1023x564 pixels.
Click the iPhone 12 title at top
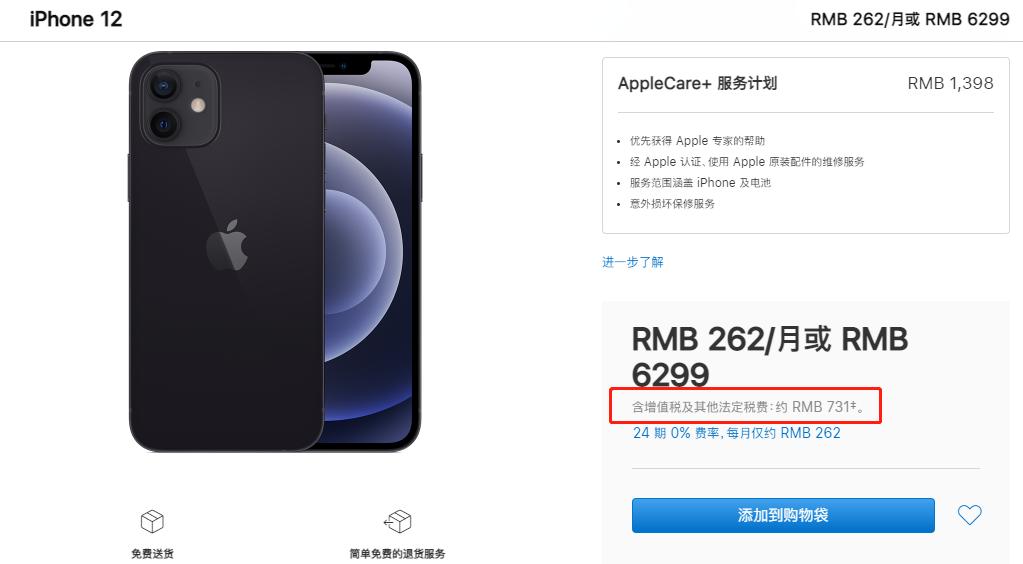76,20
